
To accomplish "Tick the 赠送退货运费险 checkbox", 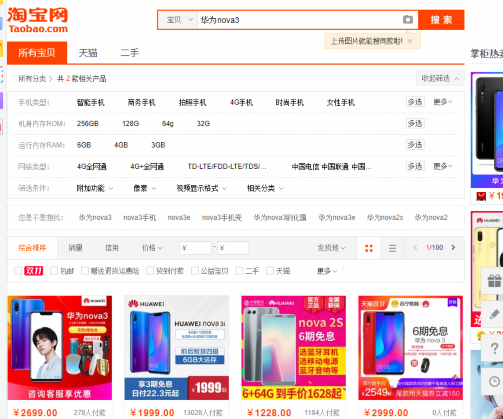I will (x=85, y=271).
